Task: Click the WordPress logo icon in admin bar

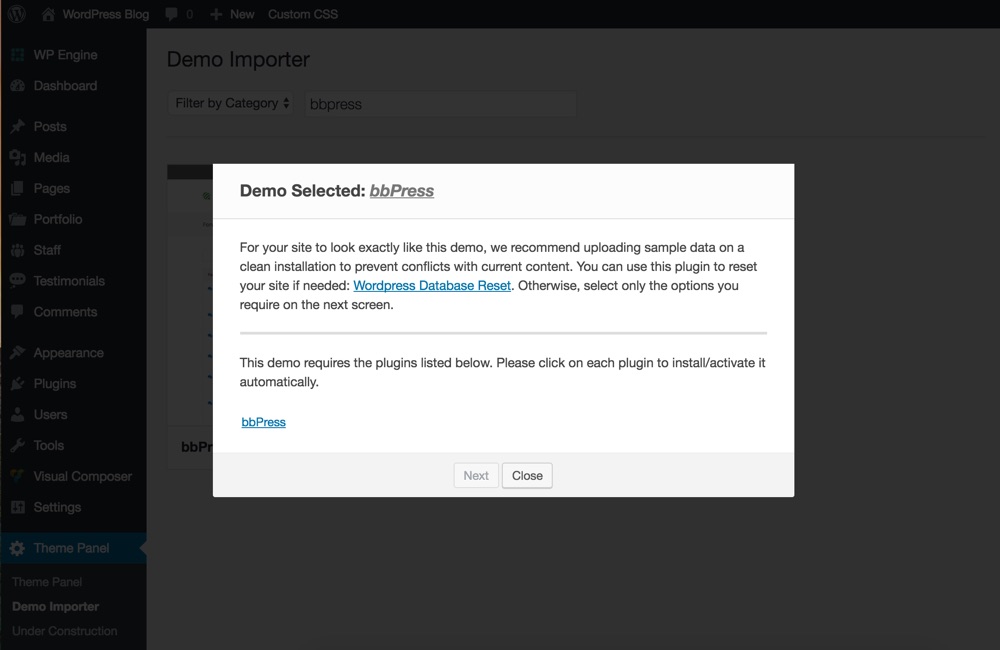Action: [x=17, y=13]
